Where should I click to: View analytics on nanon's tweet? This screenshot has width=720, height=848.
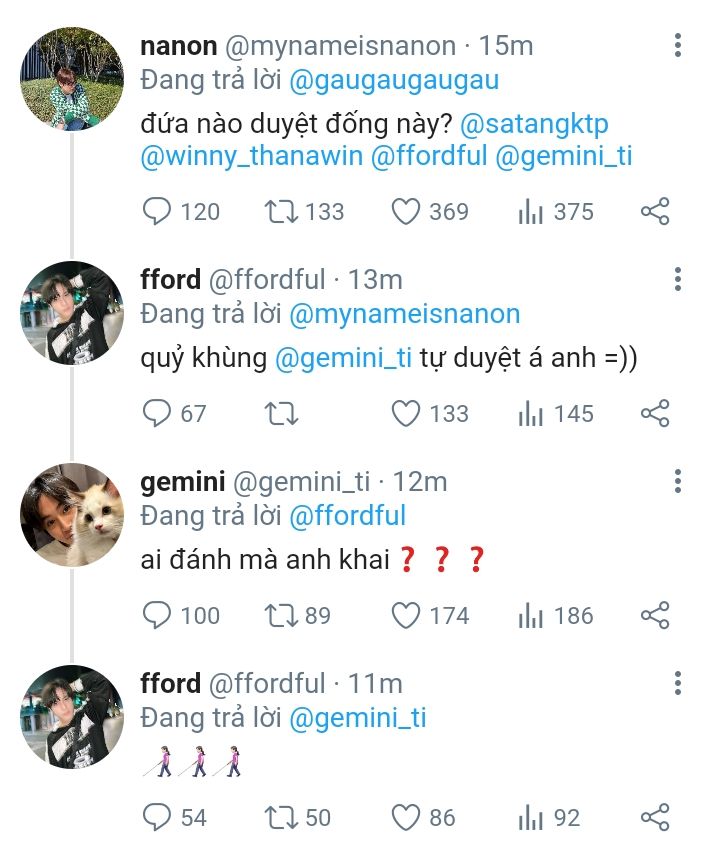(530, 211)
